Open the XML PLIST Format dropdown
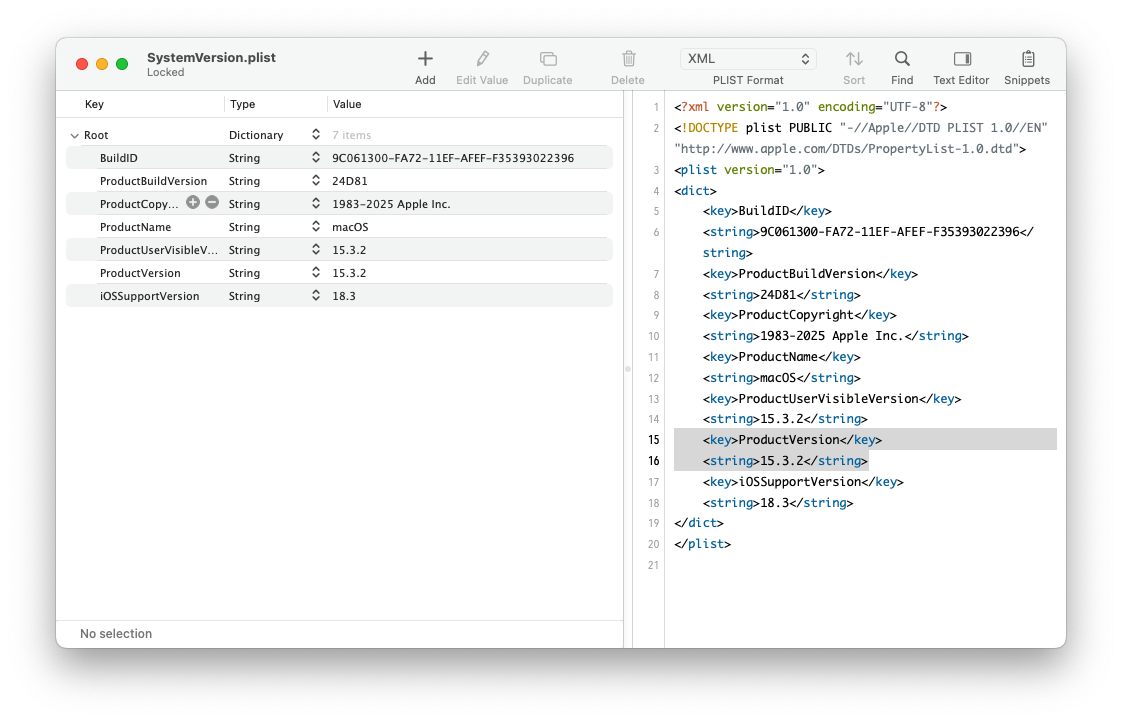1122x722 pixels. click(748, 59)
